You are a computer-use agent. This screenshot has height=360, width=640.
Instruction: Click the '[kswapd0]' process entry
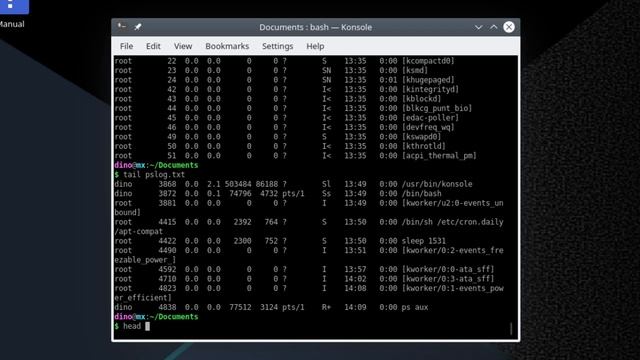tap(421, 136)
